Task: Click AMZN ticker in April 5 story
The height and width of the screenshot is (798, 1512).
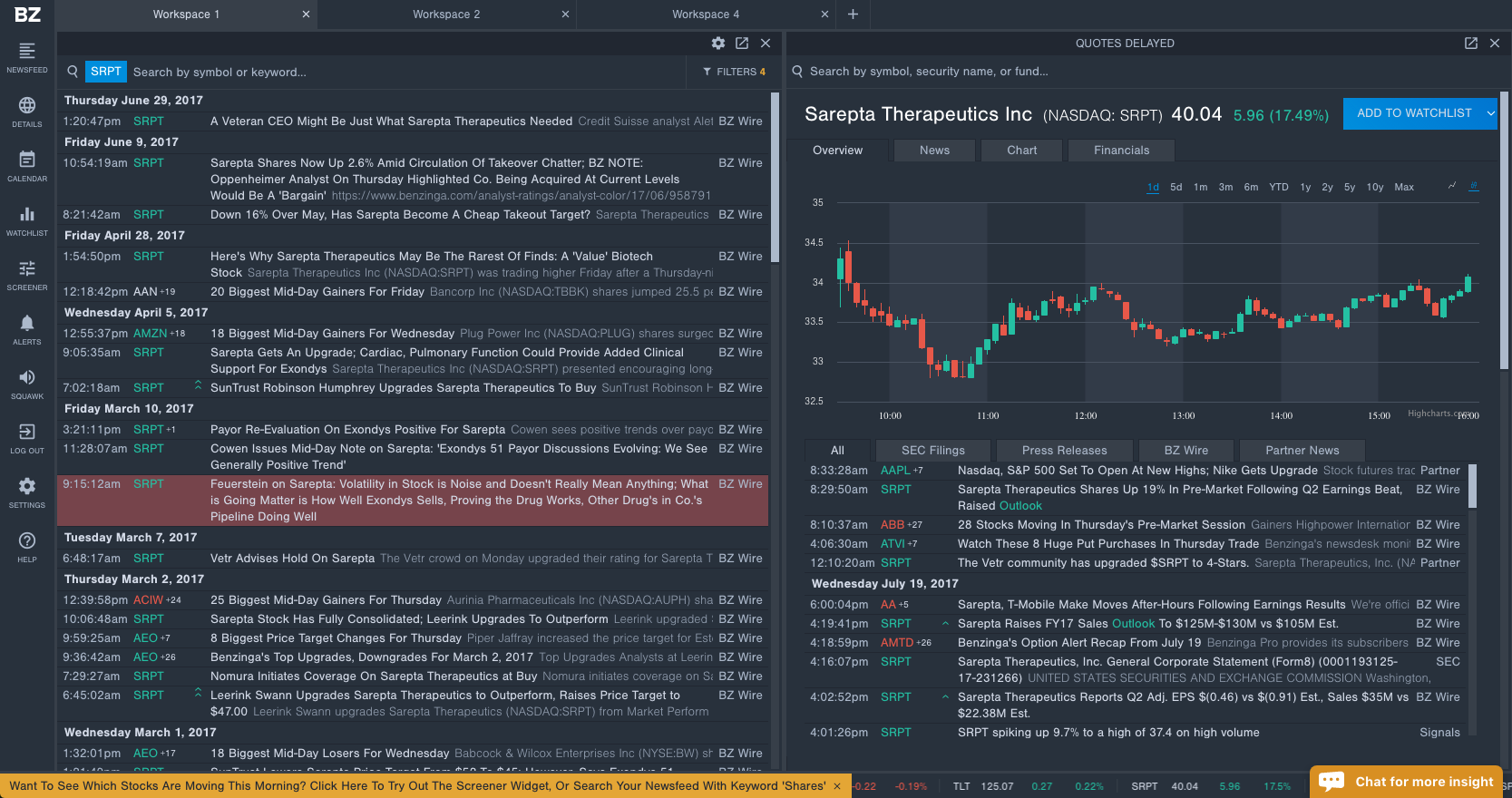Action: click(150, 334)
